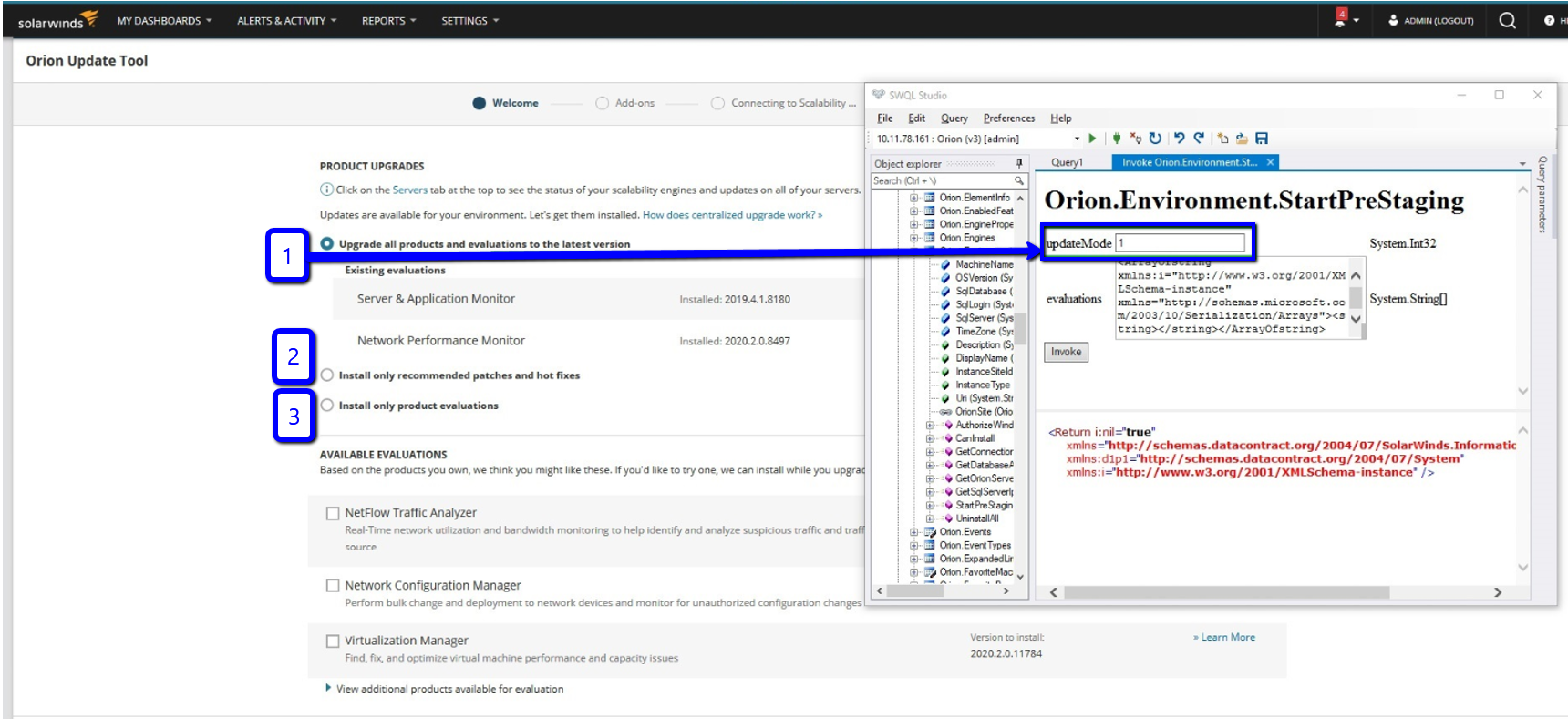1568x719 pixels.
Task: Select Install only product evaluations option
Action: click(327, 406)
